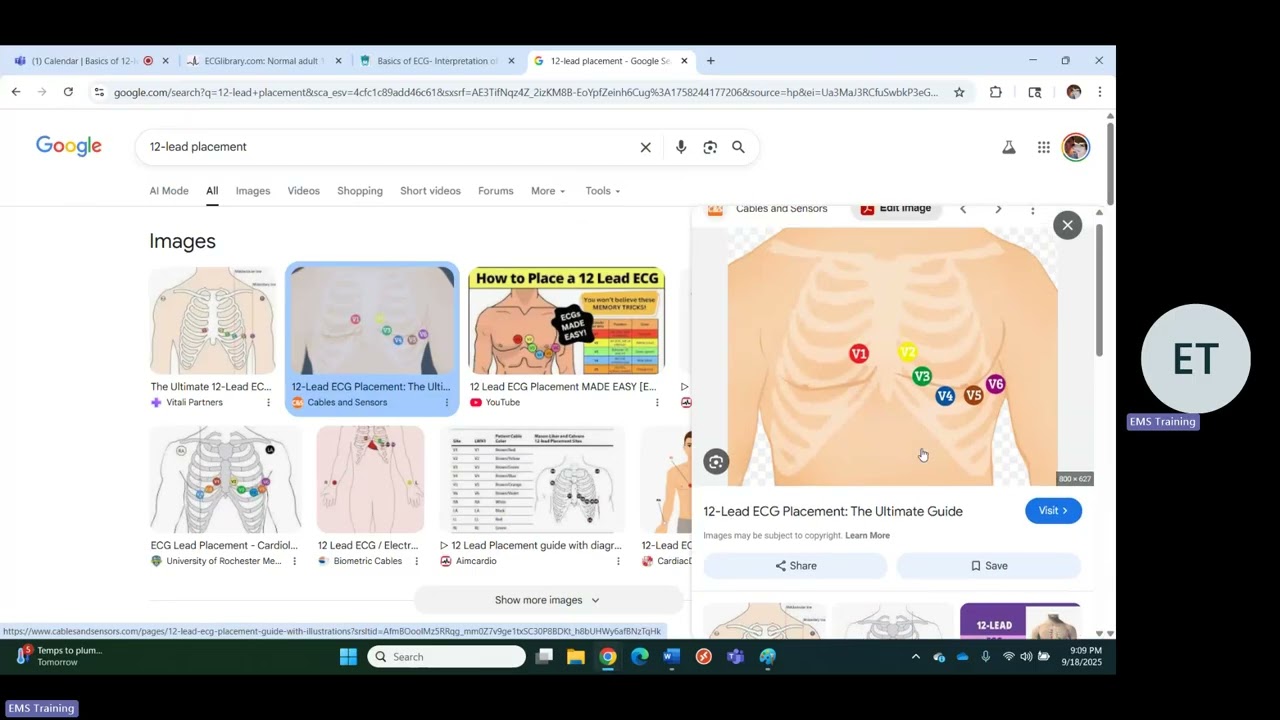Clear the search box with the X icon
Viewport: 1280px width, 720px height.
pos(646,147)
